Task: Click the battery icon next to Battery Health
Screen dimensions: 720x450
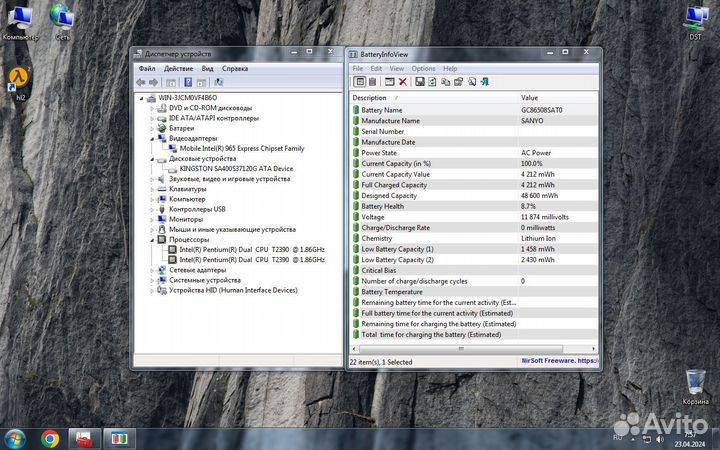Action: [356, 206]
